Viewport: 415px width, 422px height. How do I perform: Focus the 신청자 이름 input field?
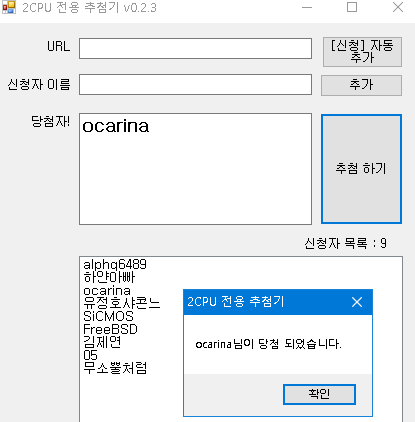point(195,84)
